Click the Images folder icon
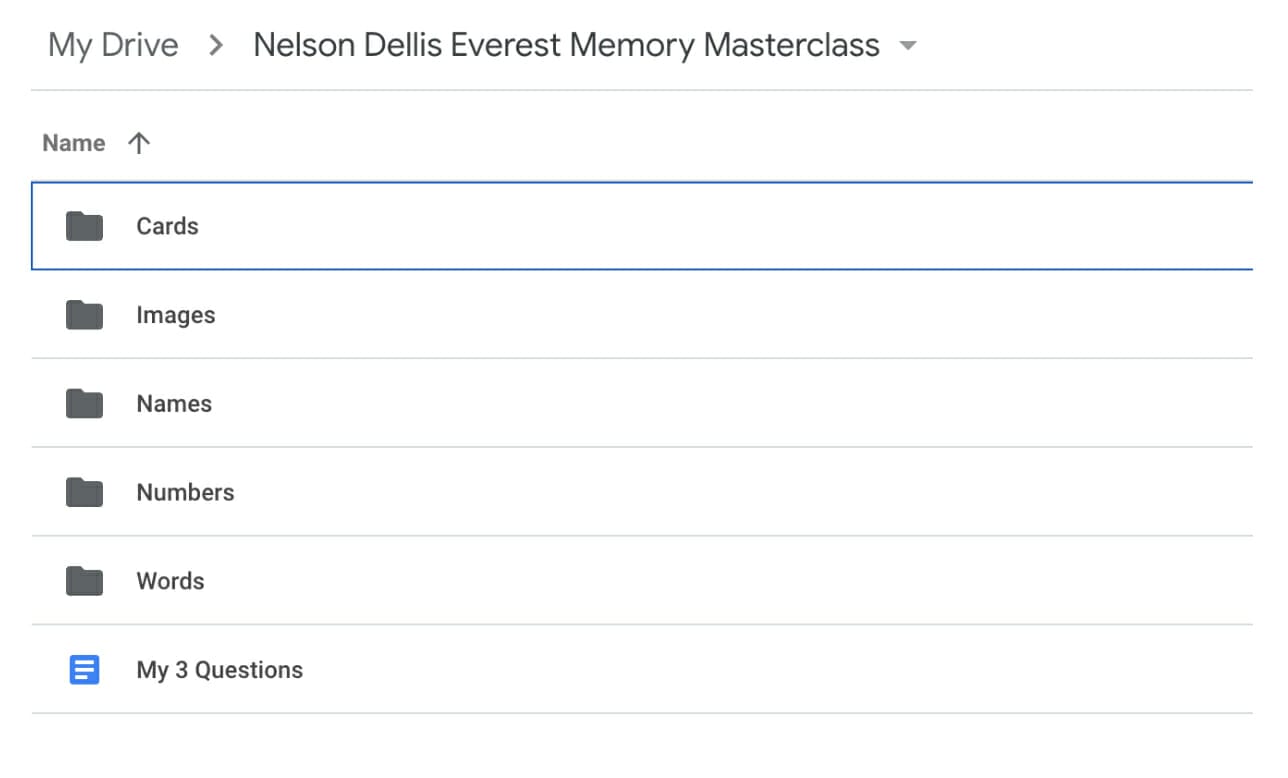This screenshot has height=778, width=1288. [x=84, y=314]
